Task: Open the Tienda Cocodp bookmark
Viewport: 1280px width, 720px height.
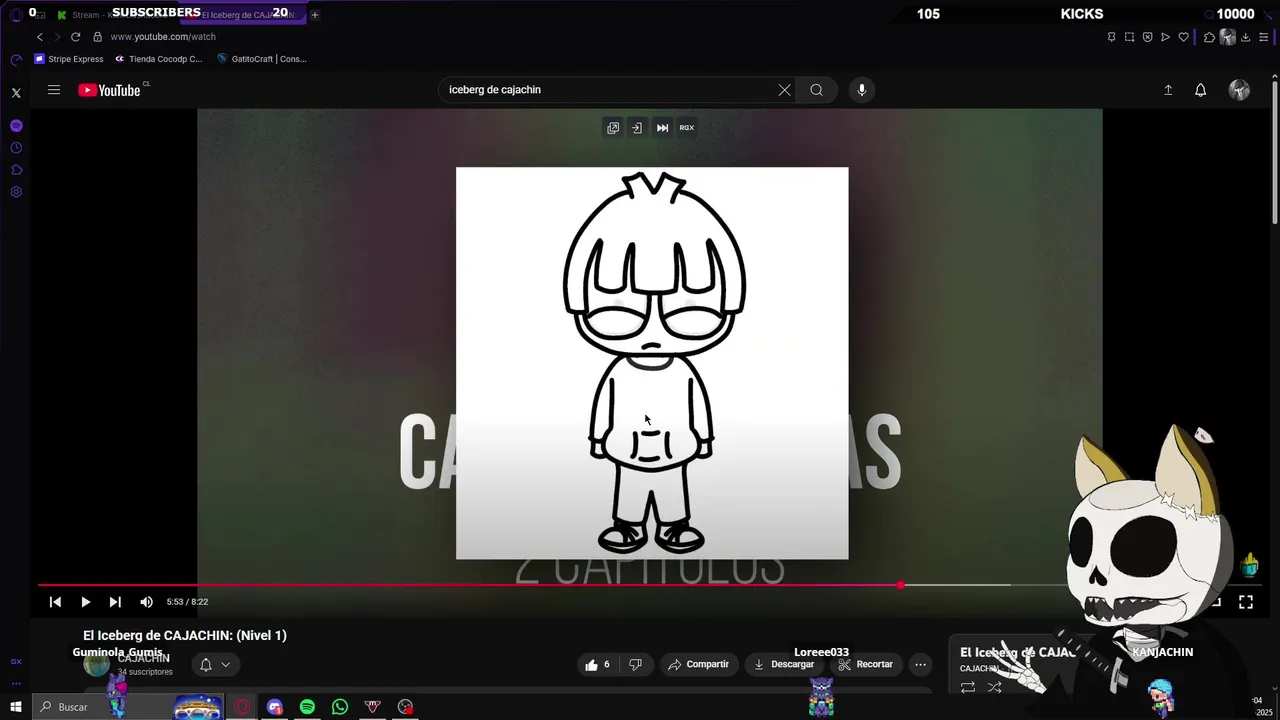Action: [x=158, y=59]
